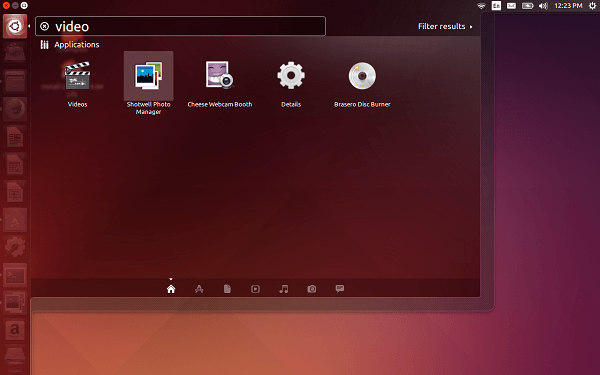Switch to the Video lens

[x=255, y=289]
